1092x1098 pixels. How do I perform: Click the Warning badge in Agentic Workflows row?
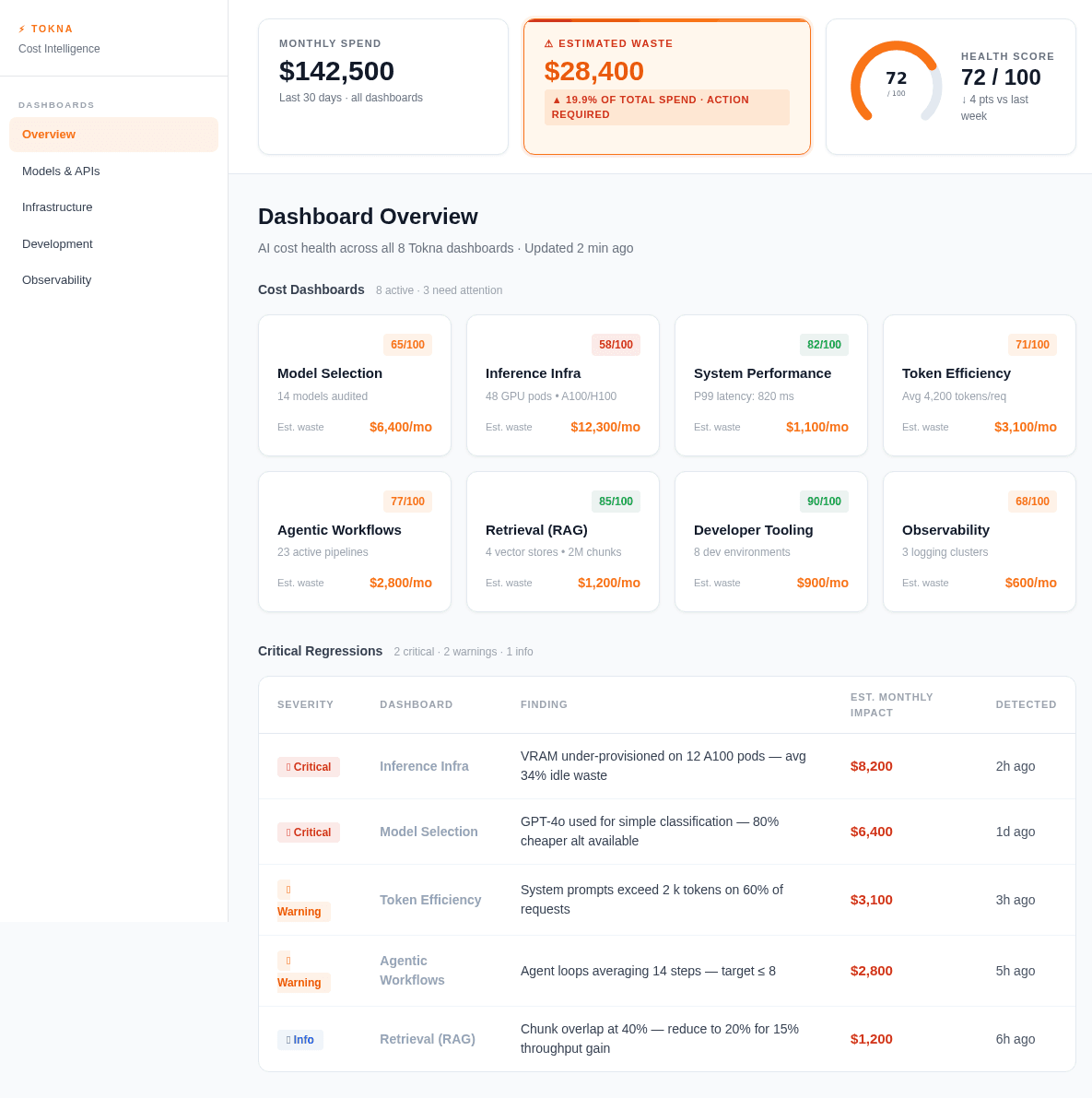[304, 972]
